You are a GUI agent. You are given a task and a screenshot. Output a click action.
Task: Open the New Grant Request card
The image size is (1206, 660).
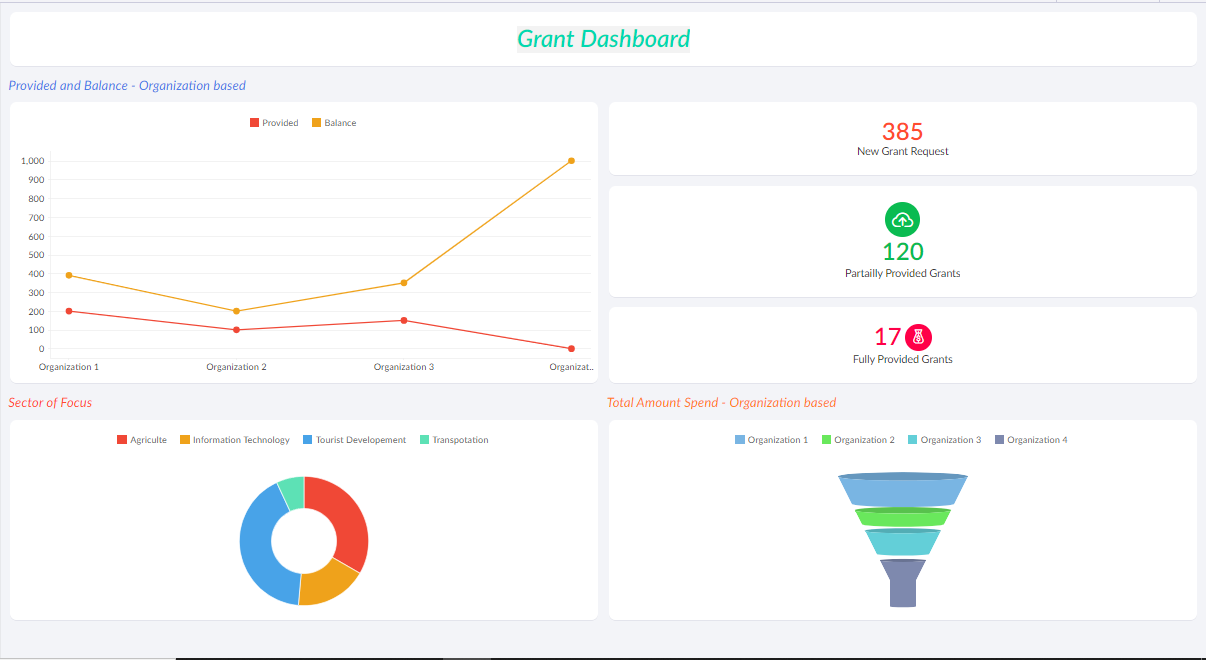click(x=902, y=138)
